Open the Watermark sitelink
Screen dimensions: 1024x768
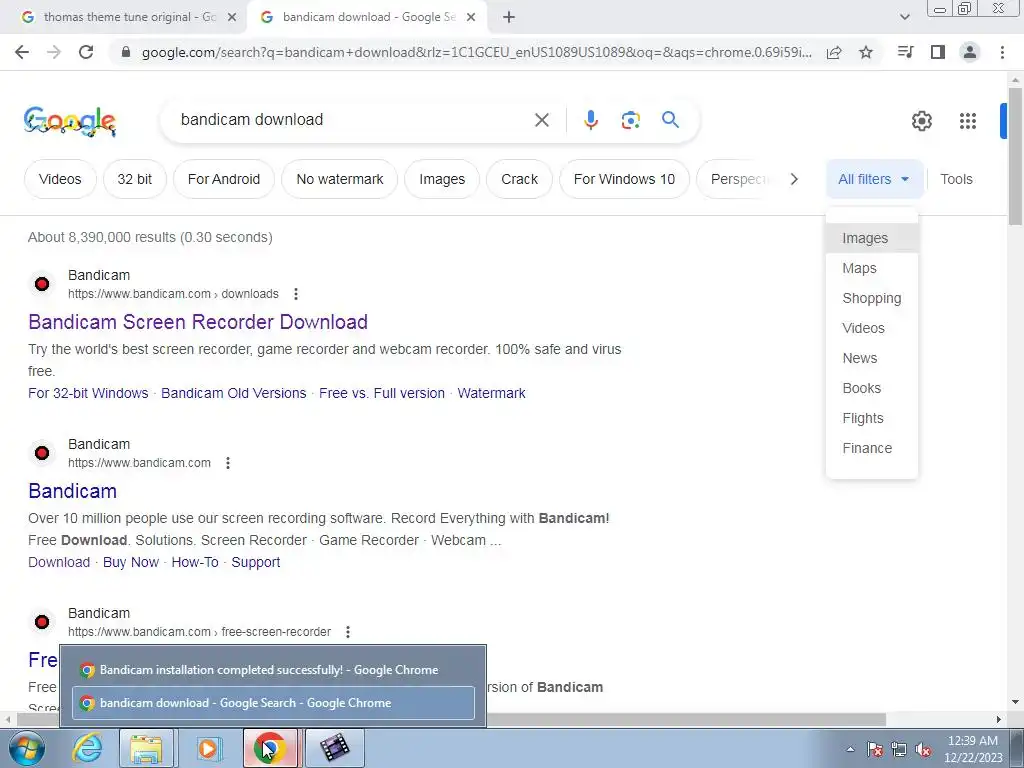point(492,393)
